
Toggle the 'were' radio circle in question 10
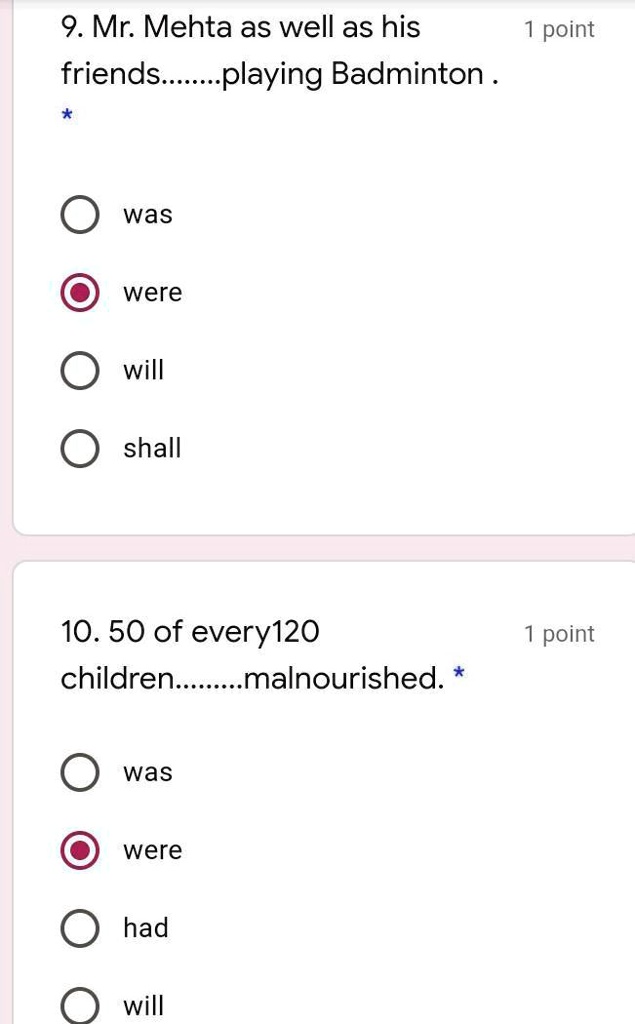click(x=80, y=850)
